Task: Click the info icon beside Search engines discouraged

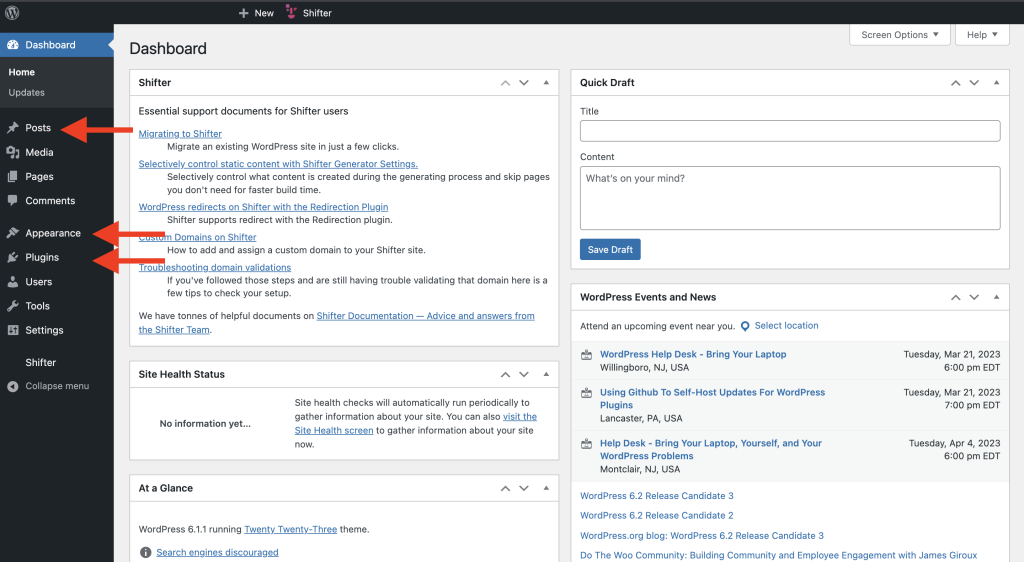Action: point(146,553)
